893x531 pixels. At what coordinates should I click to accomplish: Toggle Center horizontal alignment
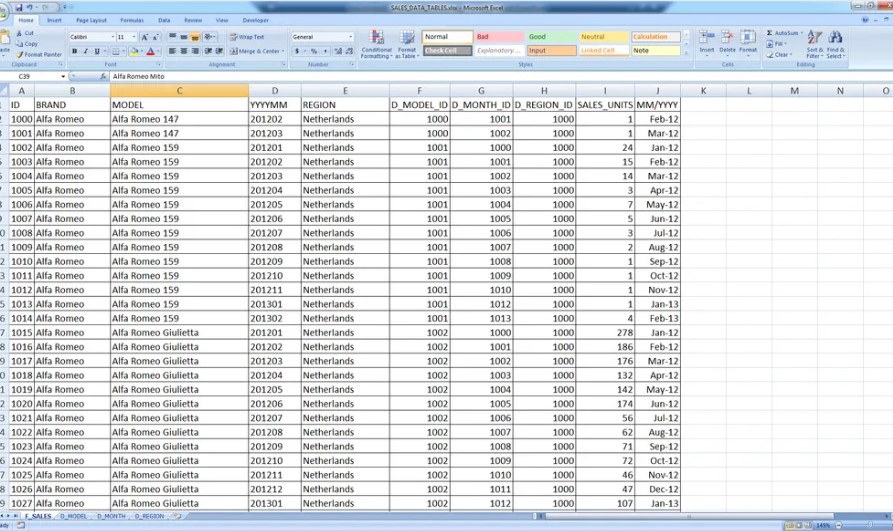[183, 51]
